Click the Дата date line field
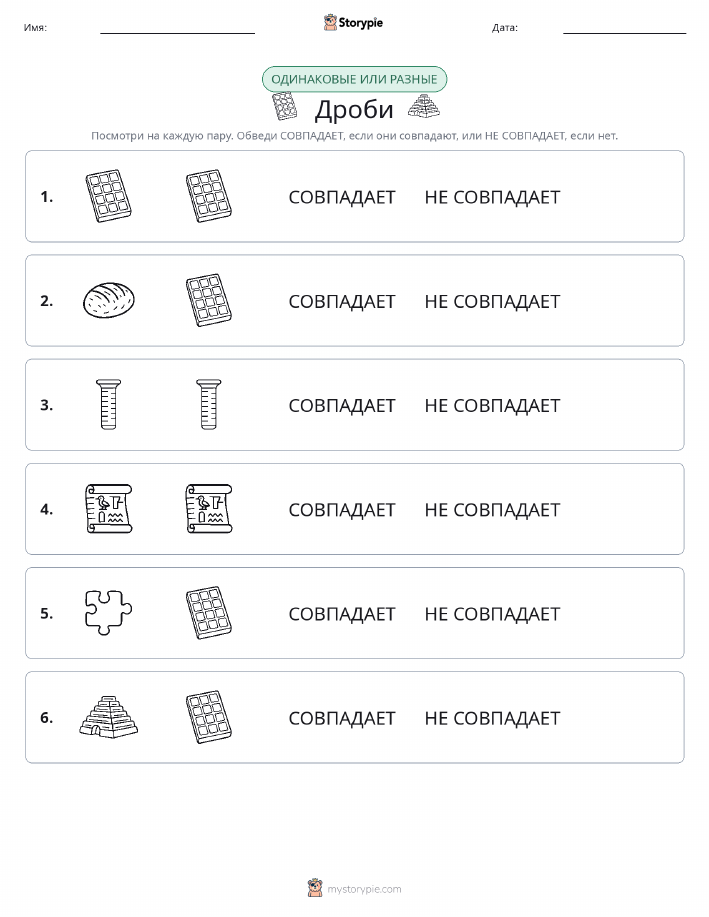Screen dimensions: 709x917 pyautogui.click(x=624, y=27)
